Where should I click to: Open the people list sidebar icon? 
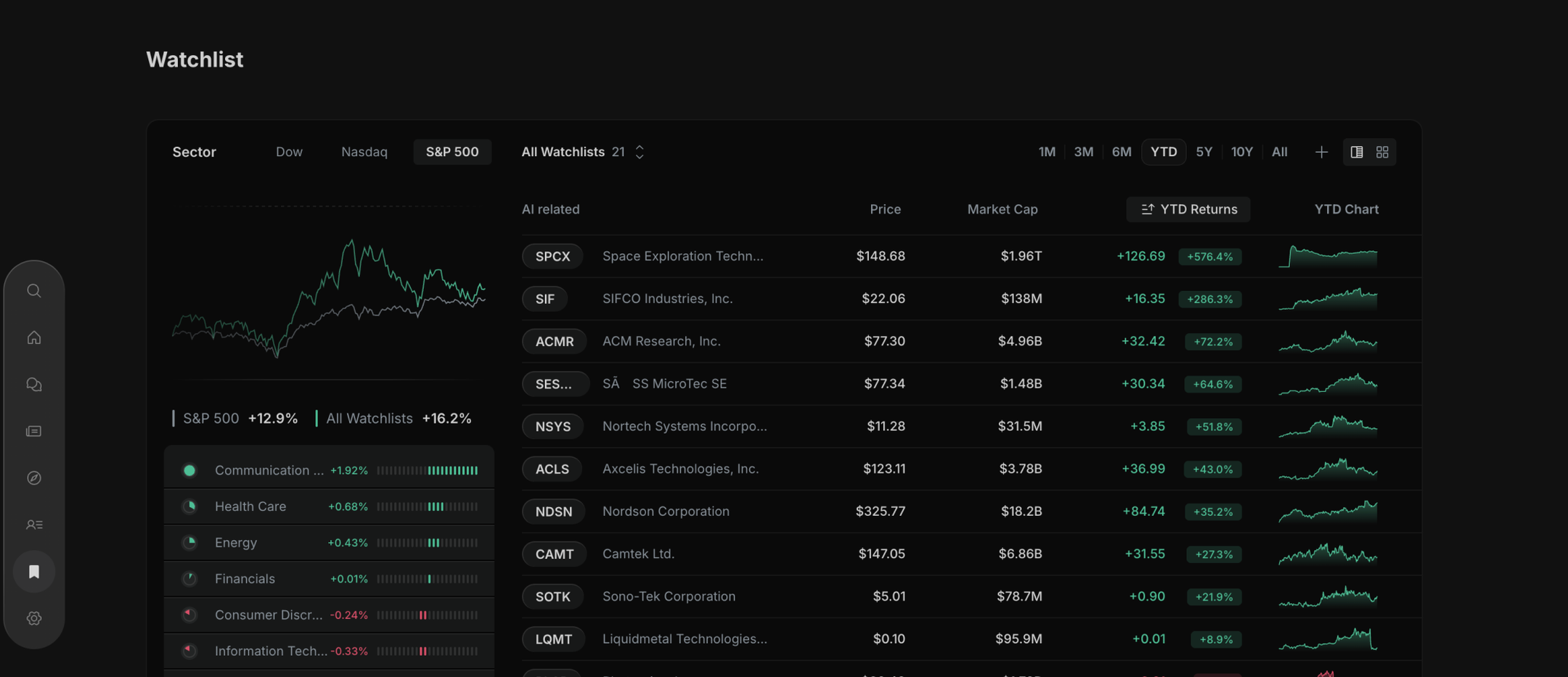coord(34,525)
